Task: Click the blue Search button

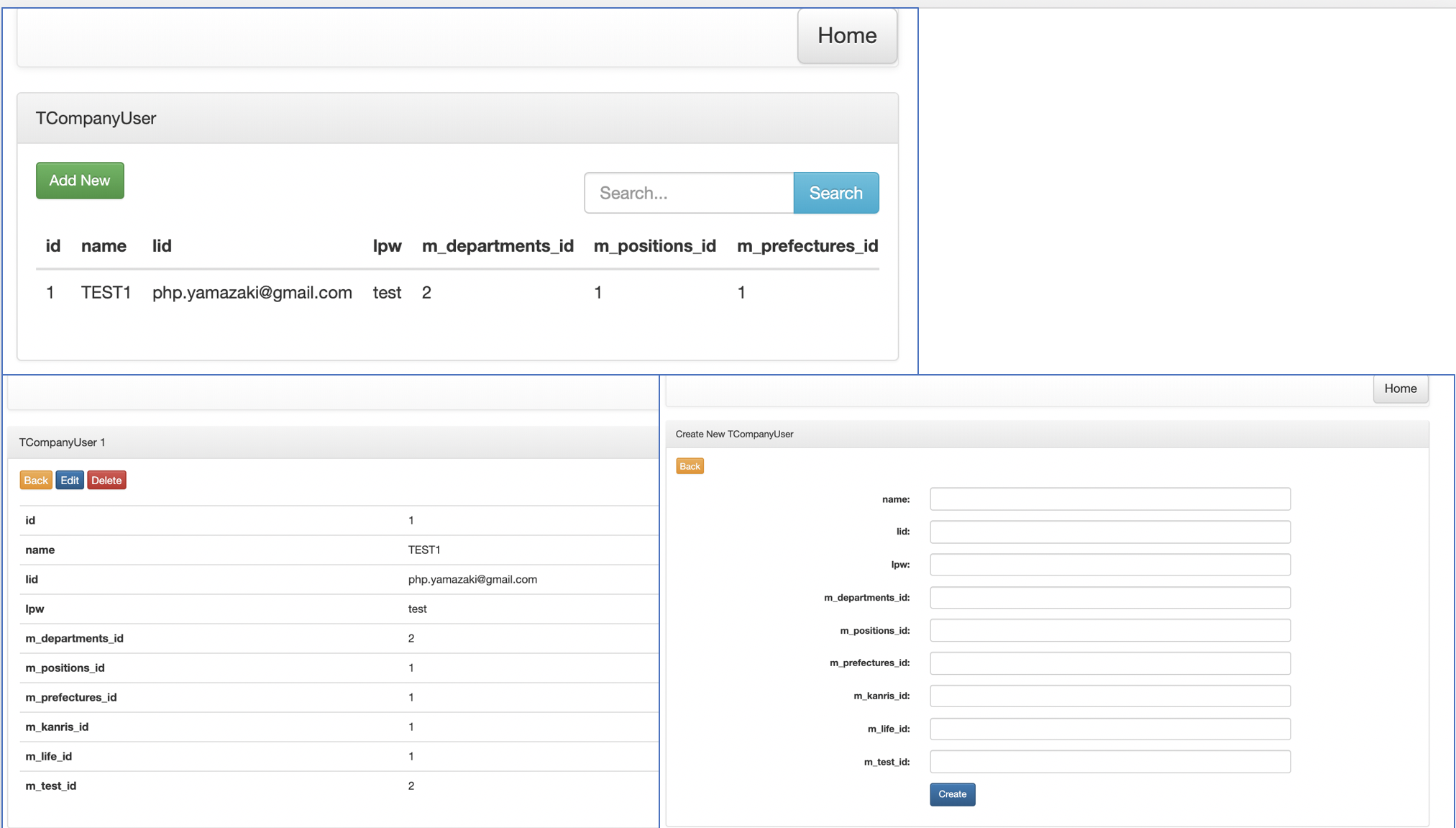Action: 835,193
